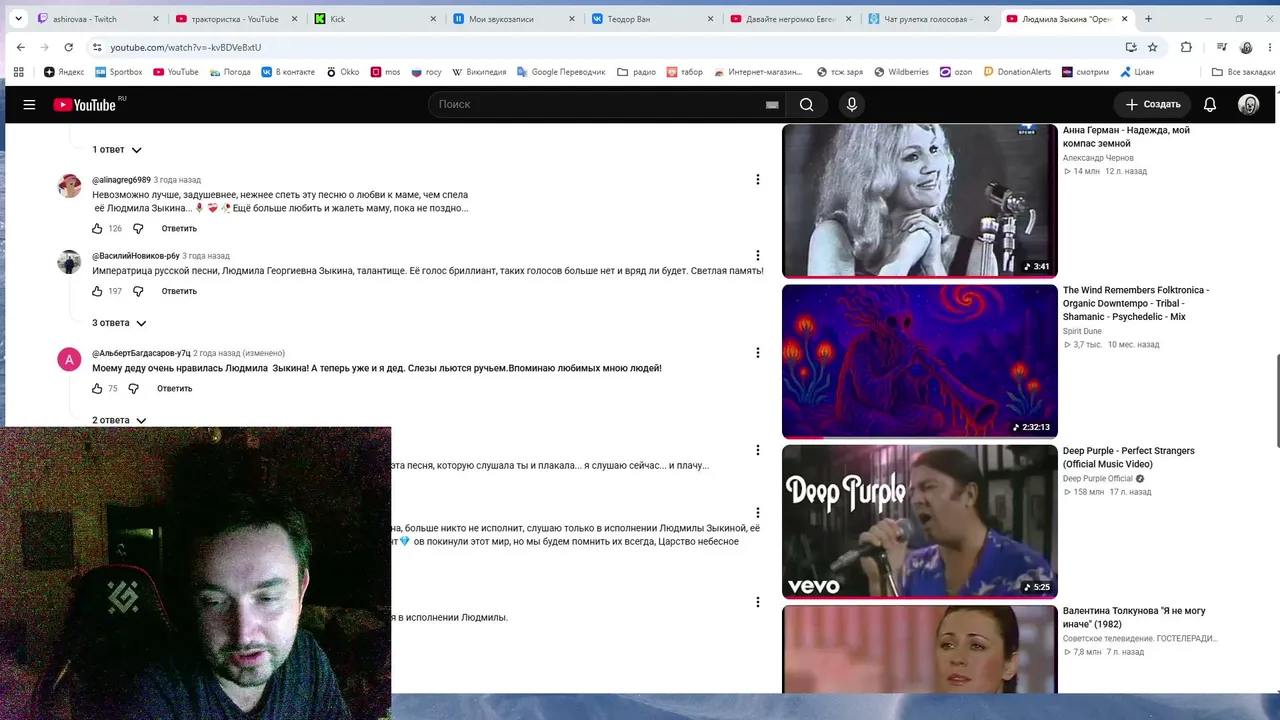1280x720 pixels.
Task: Play the Folktronica mix video thumbnail
Action: 919,361
